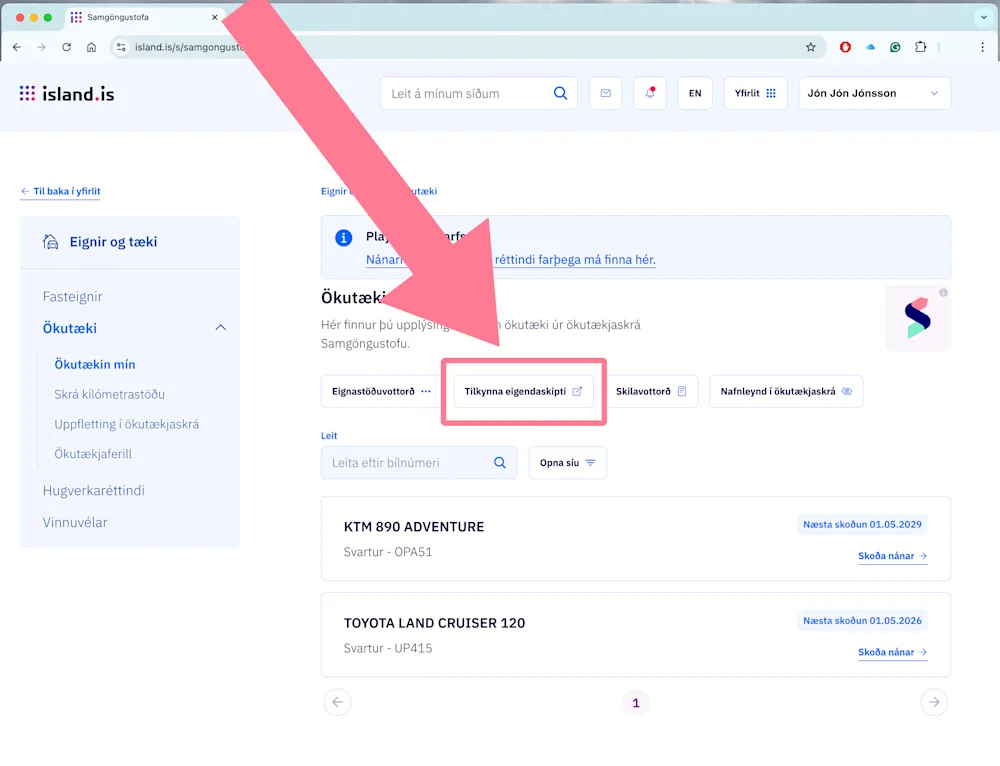Switch language to EN
The image size is (1000, 766).
pyautogui.click(x=695, y=93)
